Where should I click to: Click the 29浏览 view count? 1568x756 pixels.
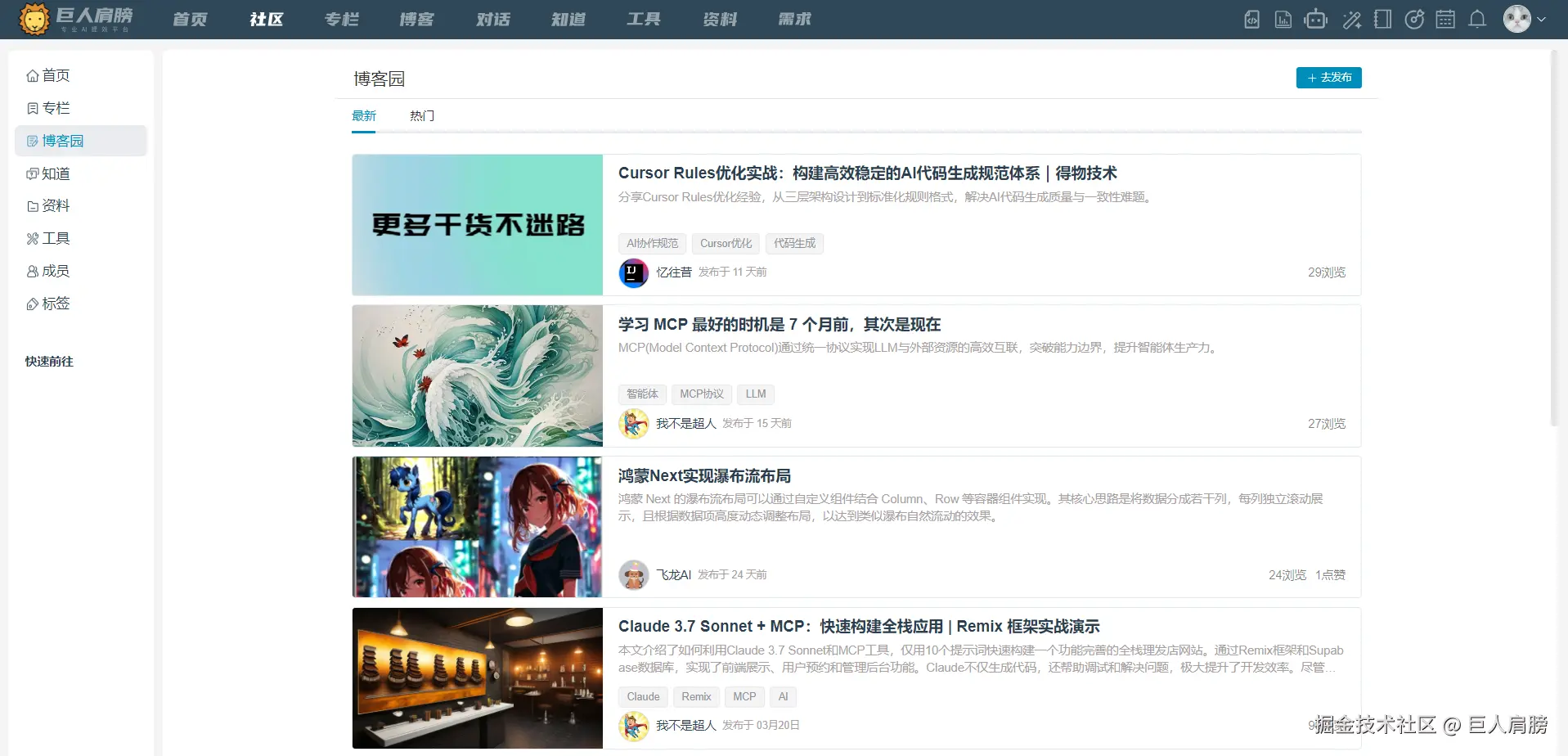point(1327,272)
